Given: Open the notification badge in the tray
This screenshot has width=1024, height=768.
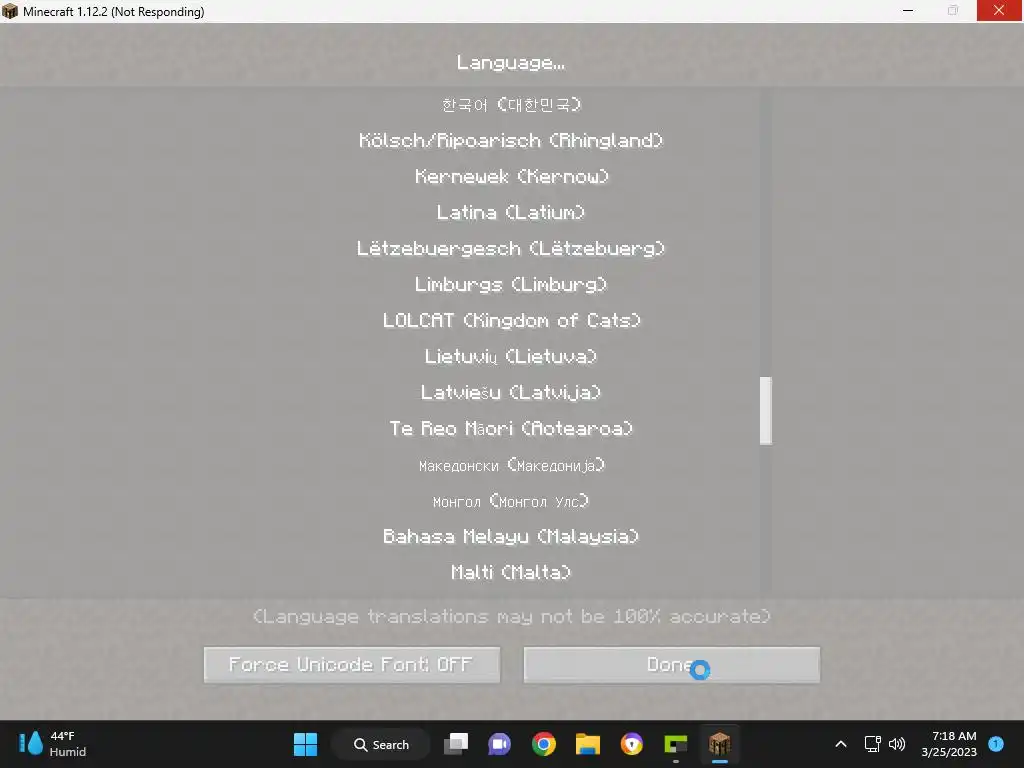Looking at the screenshot, I should tap(996, 744).
